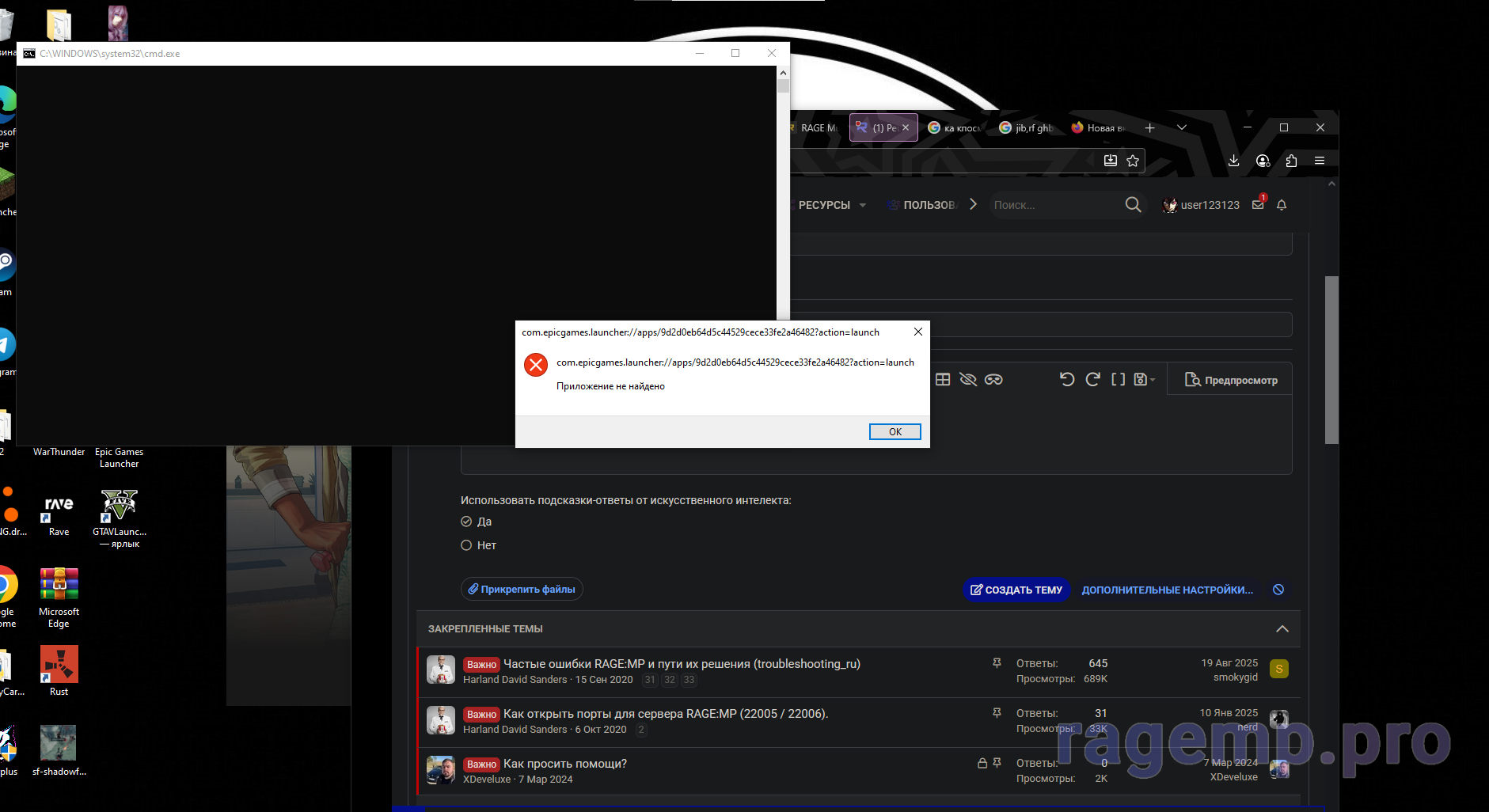Click the forum search input field
Image resolution: width=1489 pixels, height=812 pixels.
coord(1053,205)
